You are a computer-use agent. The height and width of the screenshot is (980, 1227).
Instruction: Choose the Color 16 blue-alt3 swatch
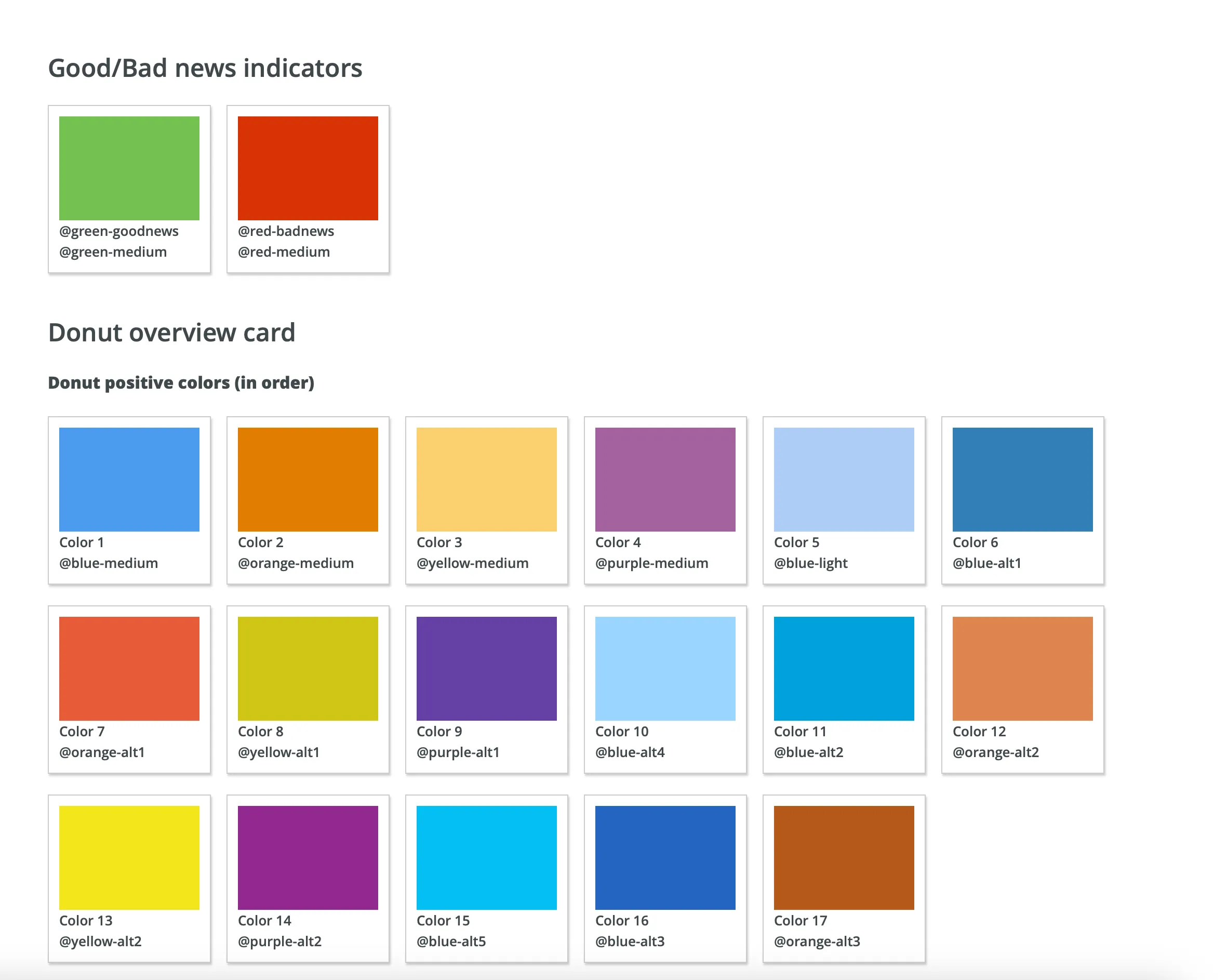tap(665, 857)
